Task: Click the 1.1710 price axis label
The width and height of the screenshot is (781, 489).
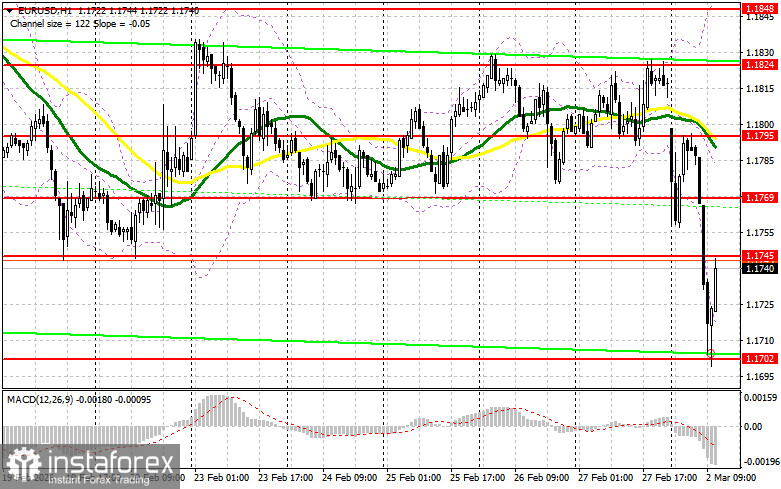Action: pos(760,341)
